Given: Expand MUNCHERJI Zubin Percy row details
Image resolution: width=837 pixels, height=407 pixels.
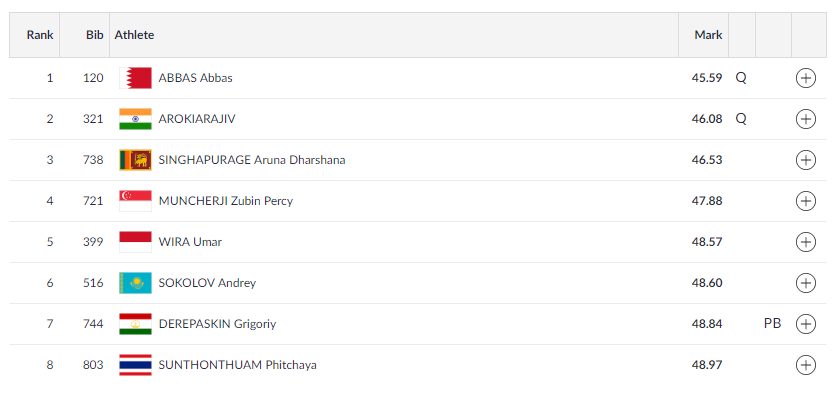Looking at the screenshot, I should pos(805,201).
